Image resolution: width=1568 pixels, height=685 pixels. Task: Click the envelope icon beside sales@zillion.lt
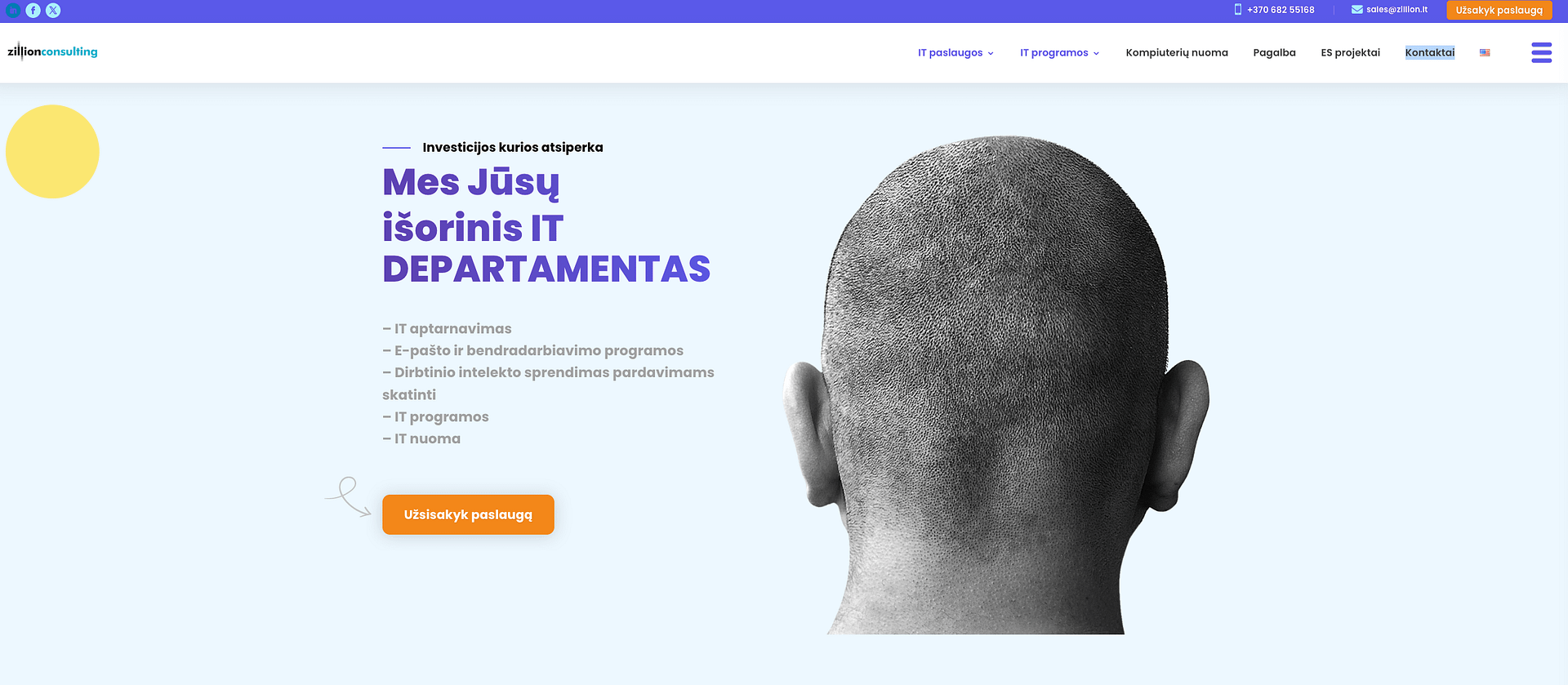1357,10
